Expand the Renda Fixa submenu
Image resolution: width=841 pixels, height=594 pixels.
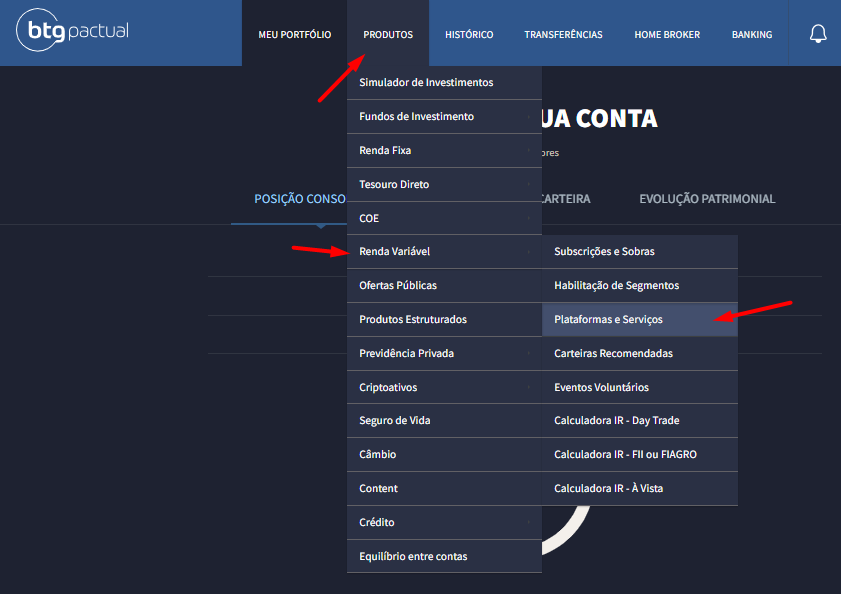(x=444, y=150)
